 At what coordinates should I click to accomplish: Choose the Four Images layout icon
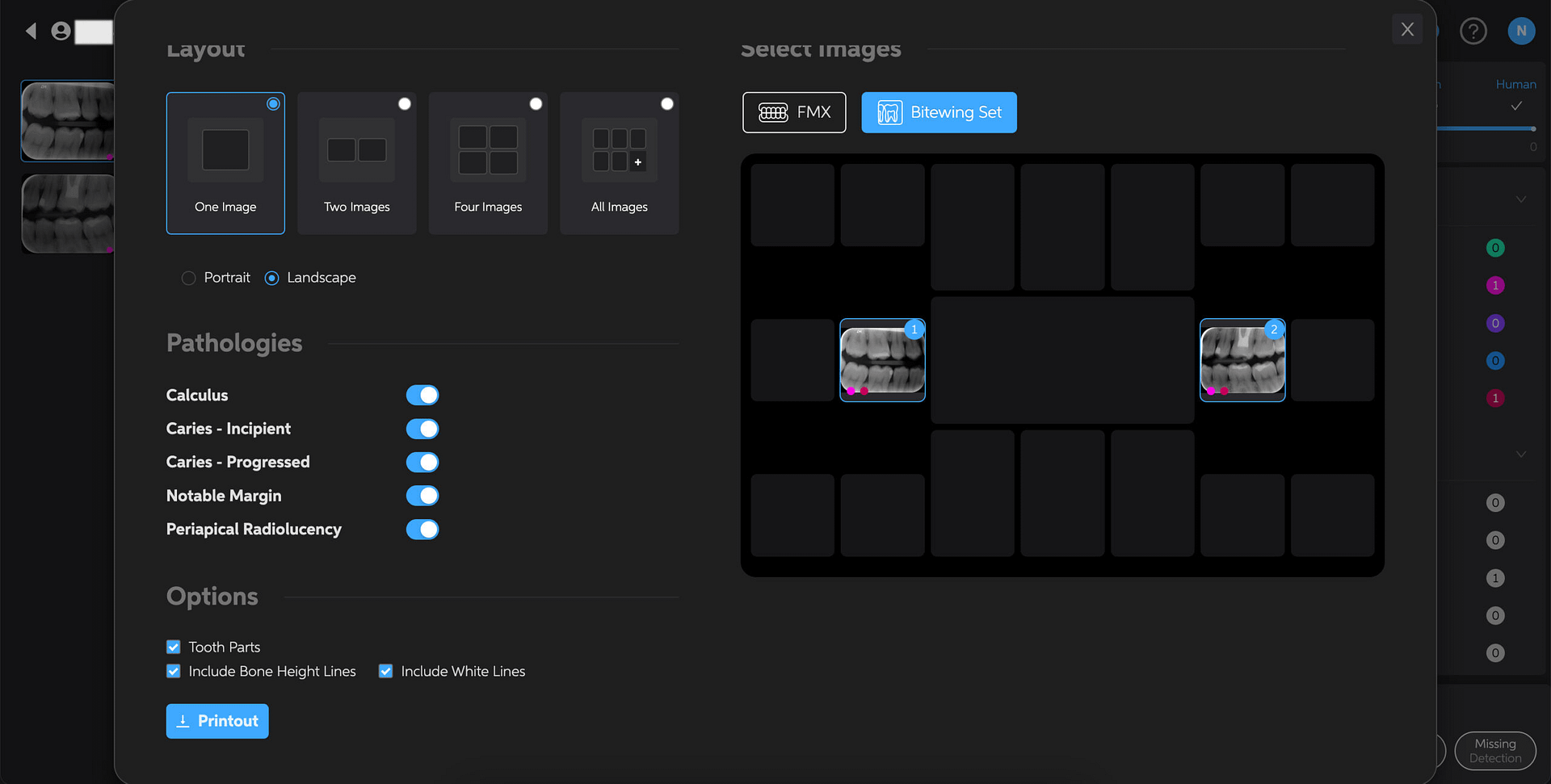(488, 150)
